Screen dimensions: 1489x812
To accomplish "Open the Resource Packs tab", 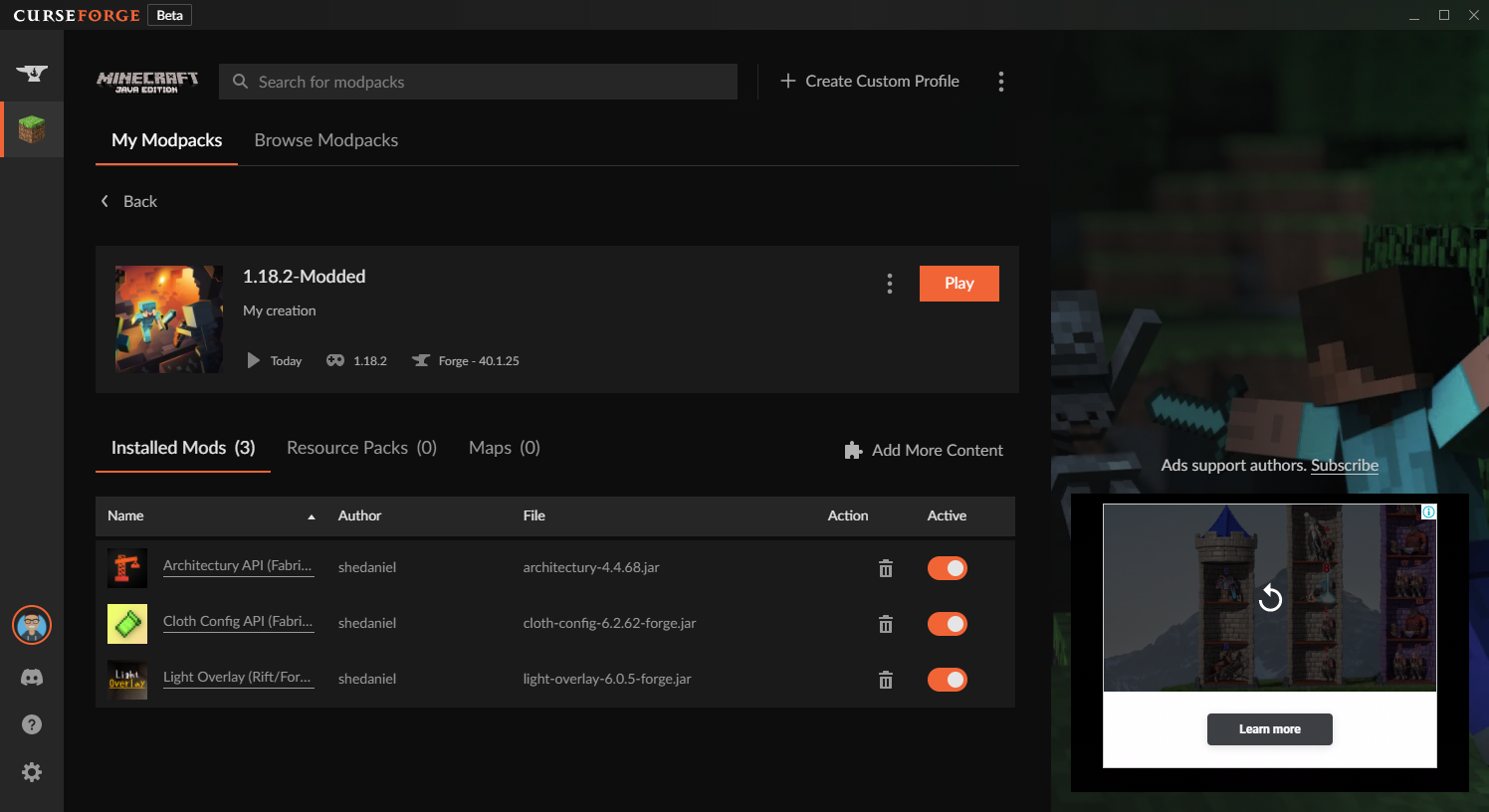I will (361, 448).
